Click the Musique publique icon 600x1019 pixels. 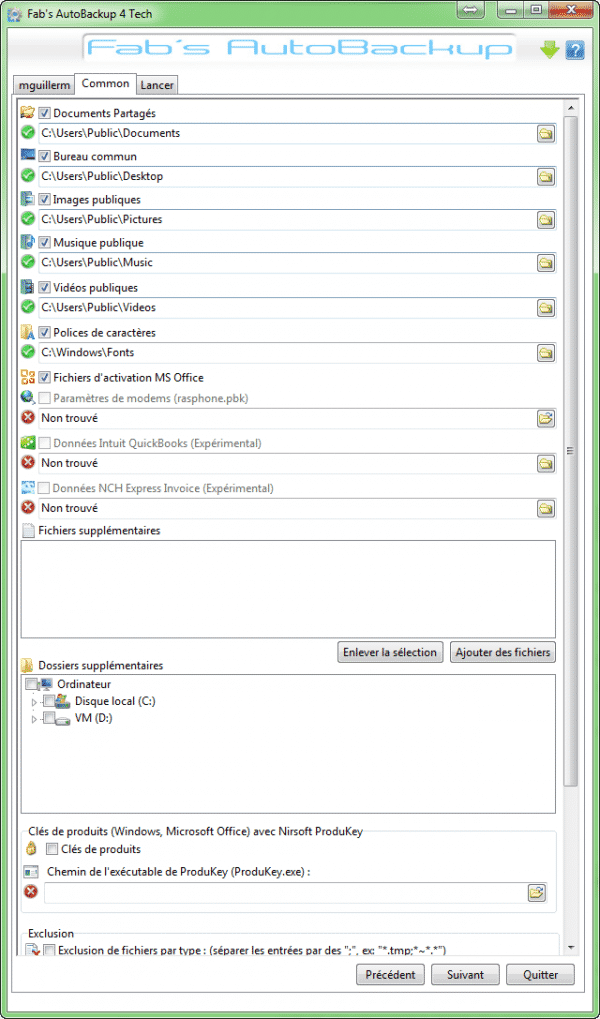point(27,242)
